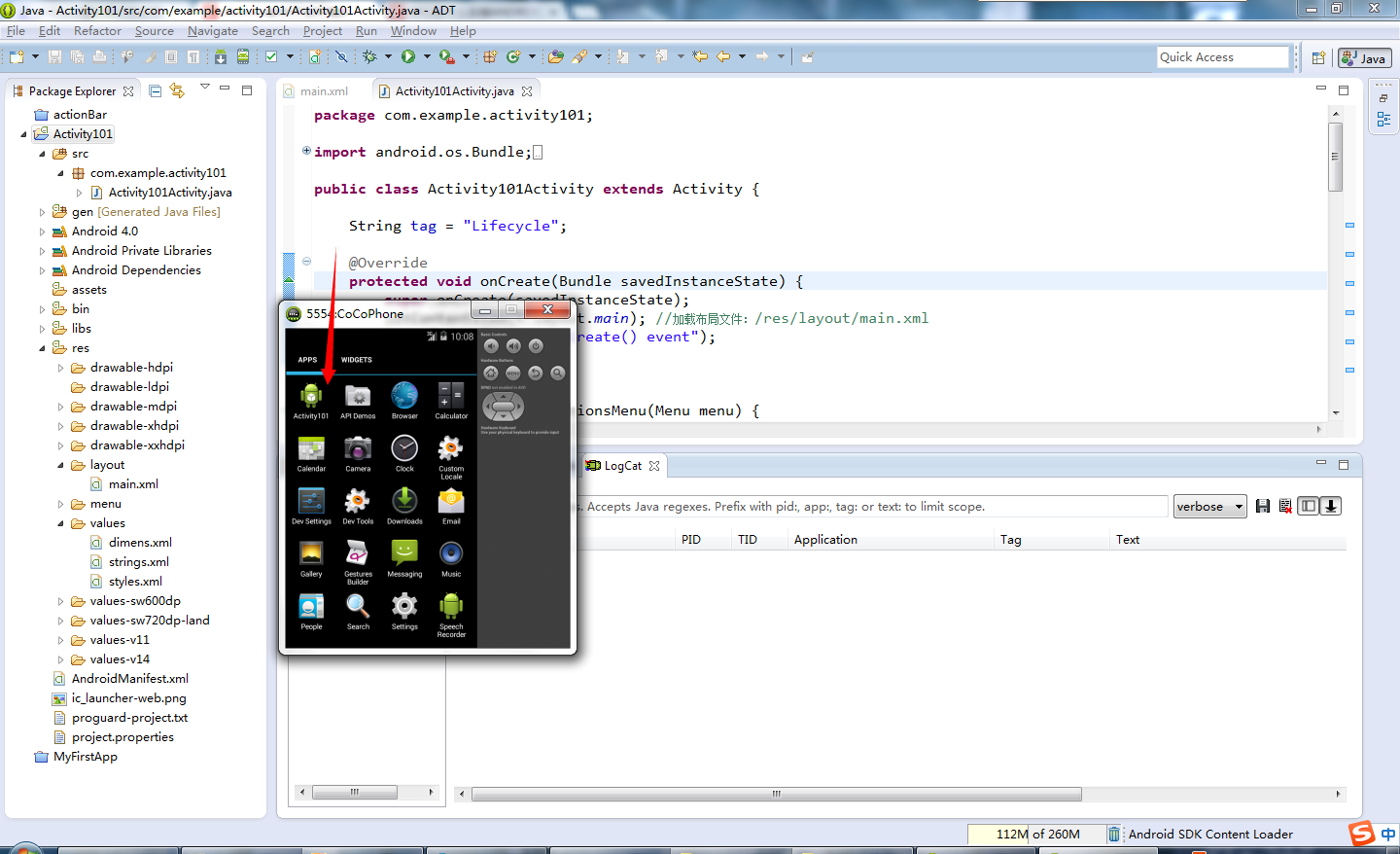The width and height of the screenshot is (1400, 854).
Task: Open the verbose log level dropdown
Action: click(1209, 507)
